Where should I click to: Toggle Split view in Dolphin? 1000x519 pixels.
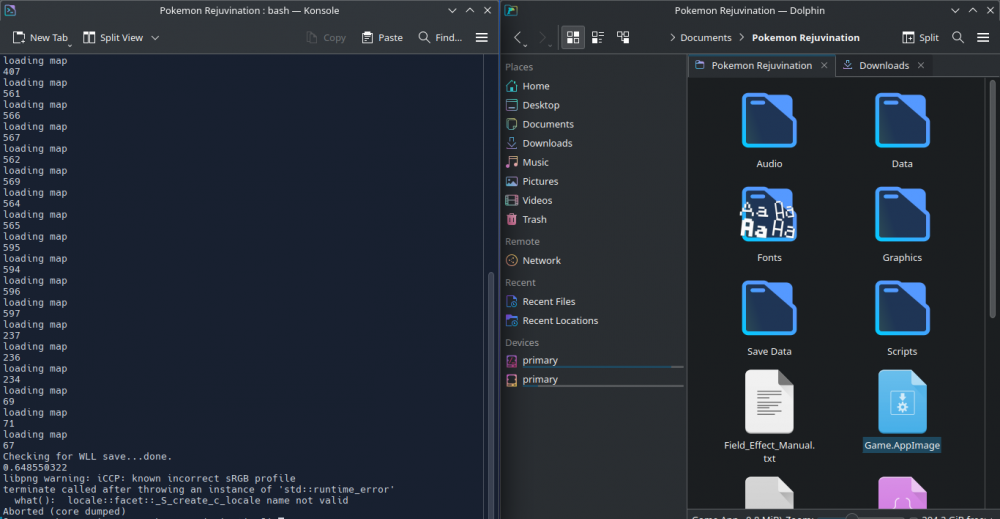click(920, 38)
